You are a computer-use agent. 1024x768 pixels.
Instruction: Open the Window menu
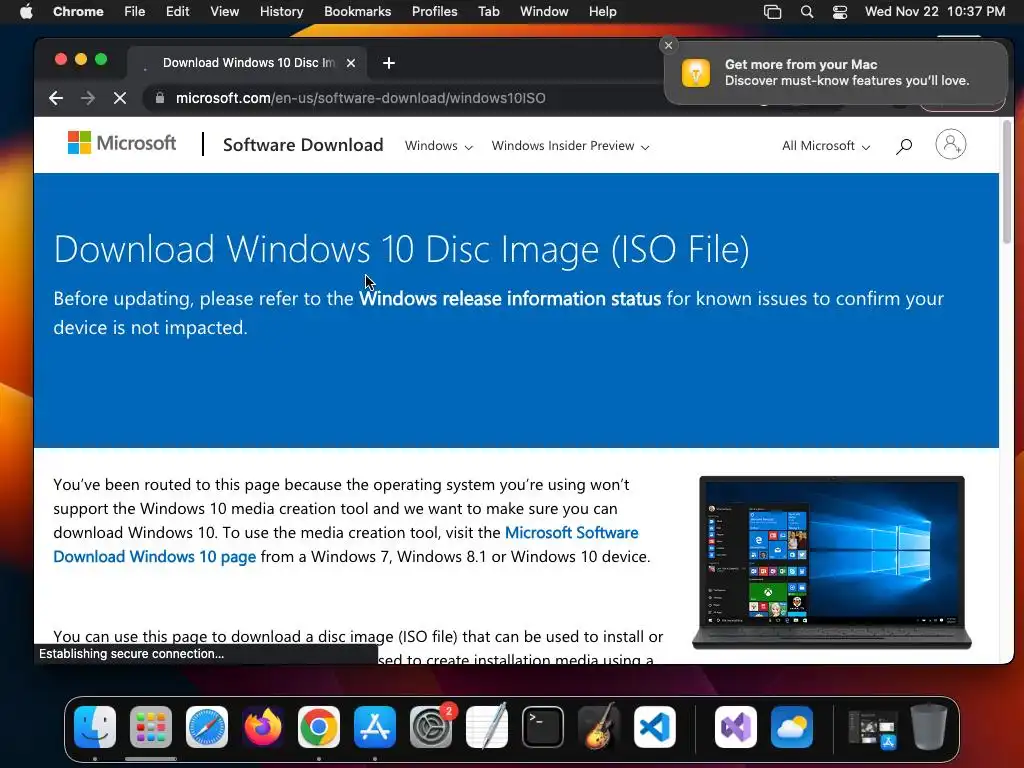point(544,11)
